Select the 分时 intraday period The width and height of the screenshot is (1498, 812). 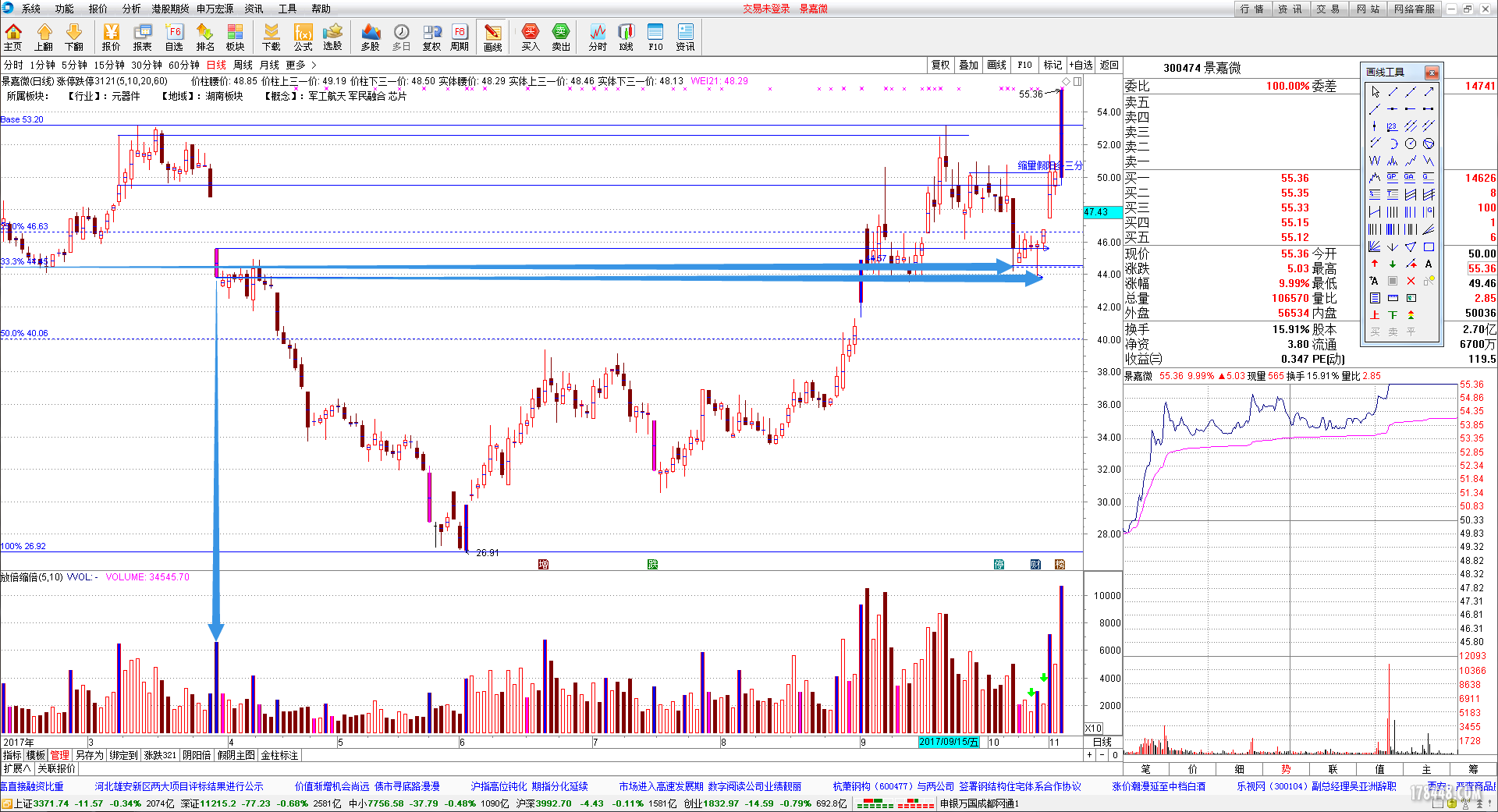pos(13,65)
